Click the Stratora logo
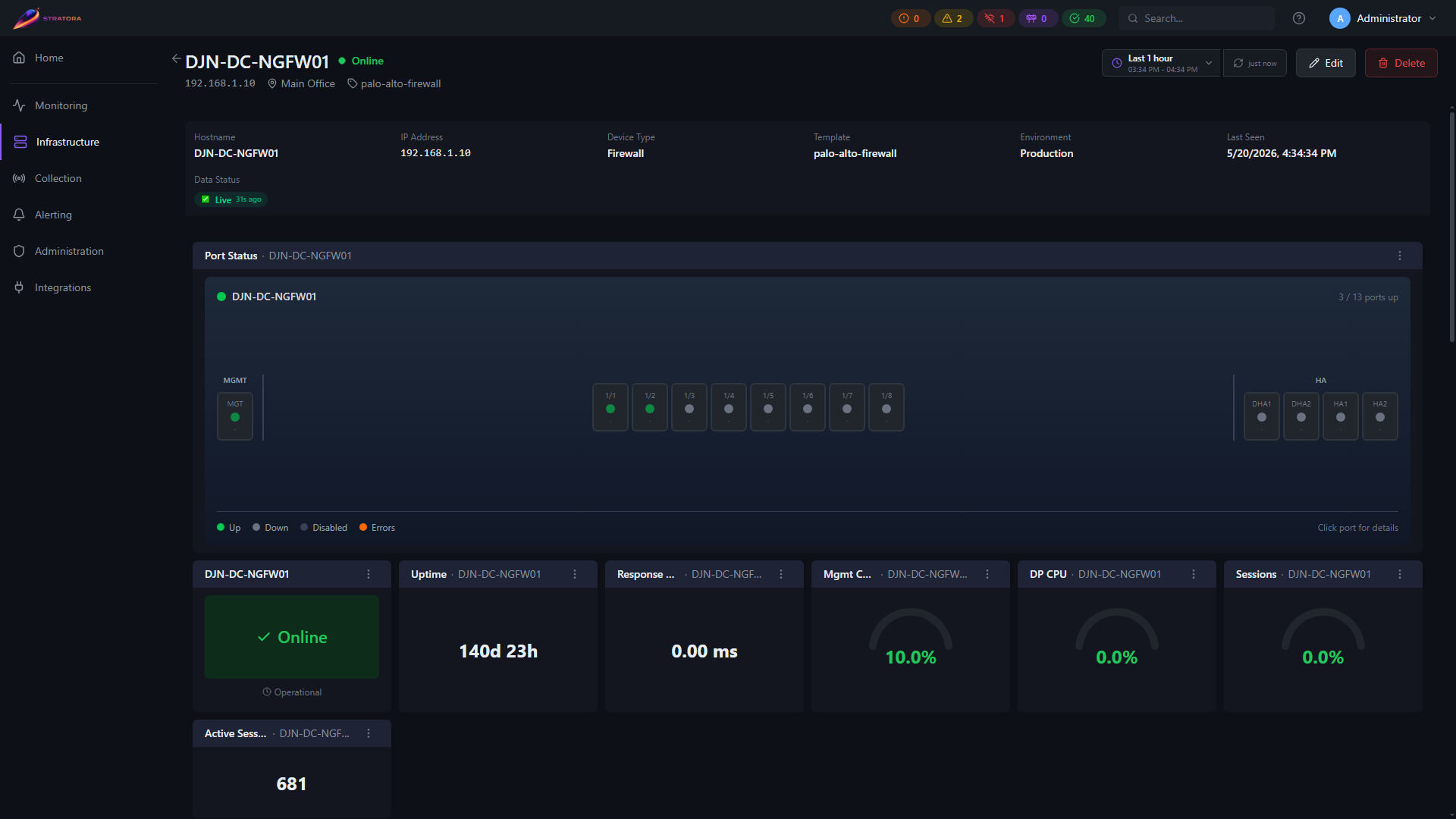This screenshot has height=819, width=1456. pyautogui.click(x=47, y=18)
